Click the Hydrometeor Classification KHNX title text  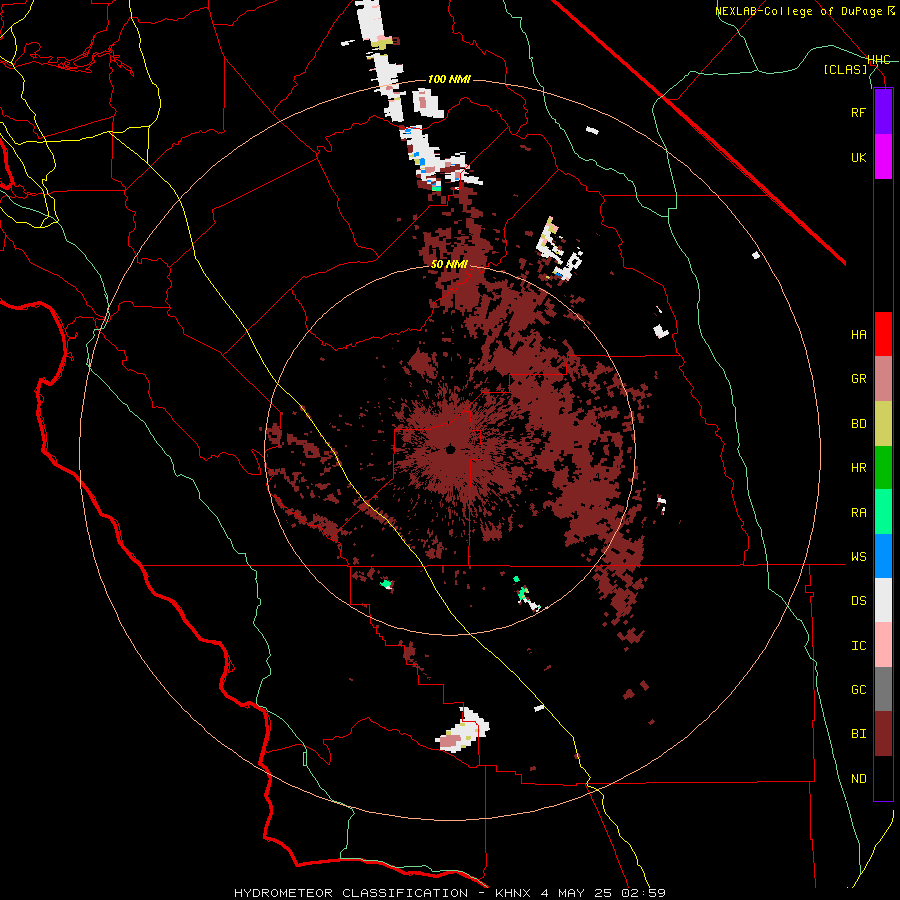pyautogui.click(x=449, y=893)
